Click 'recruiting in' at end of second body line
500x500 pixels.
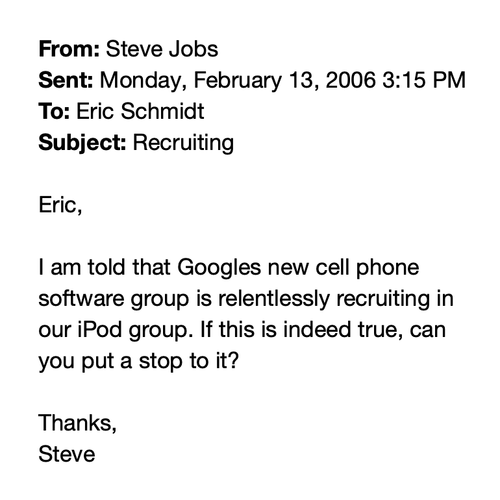(x=395, y=299)
